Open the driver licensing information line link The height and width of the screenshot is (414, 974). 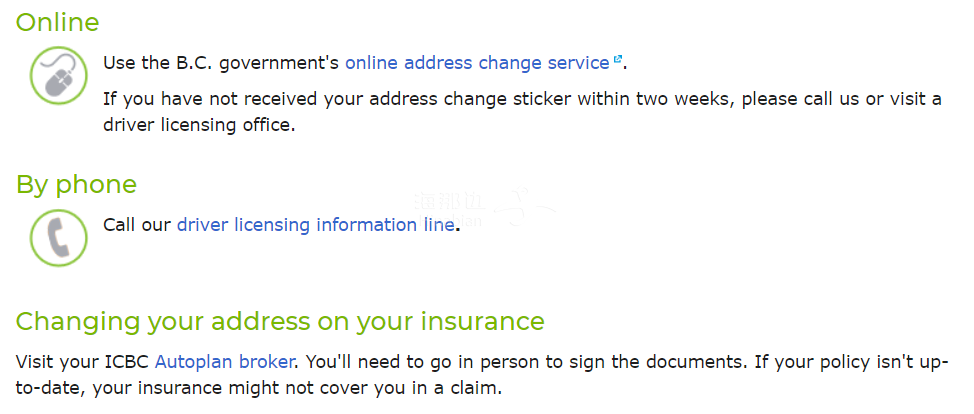click(x=315, y=225)
